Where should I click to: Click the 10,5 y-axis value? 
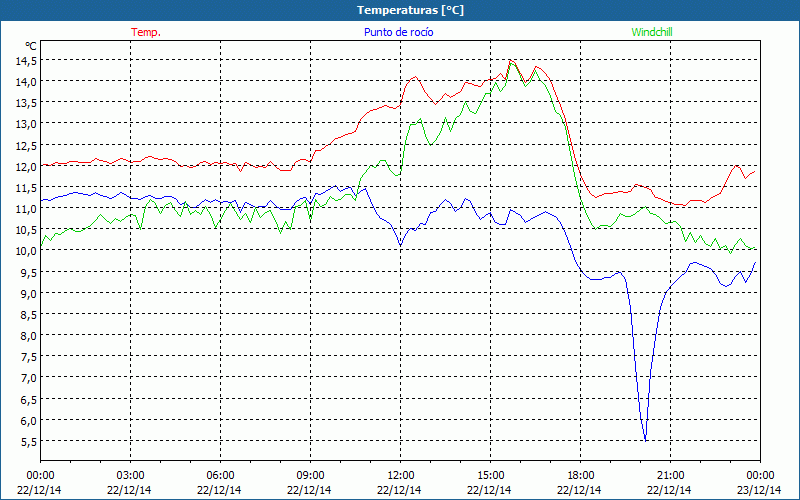(26, 230)
